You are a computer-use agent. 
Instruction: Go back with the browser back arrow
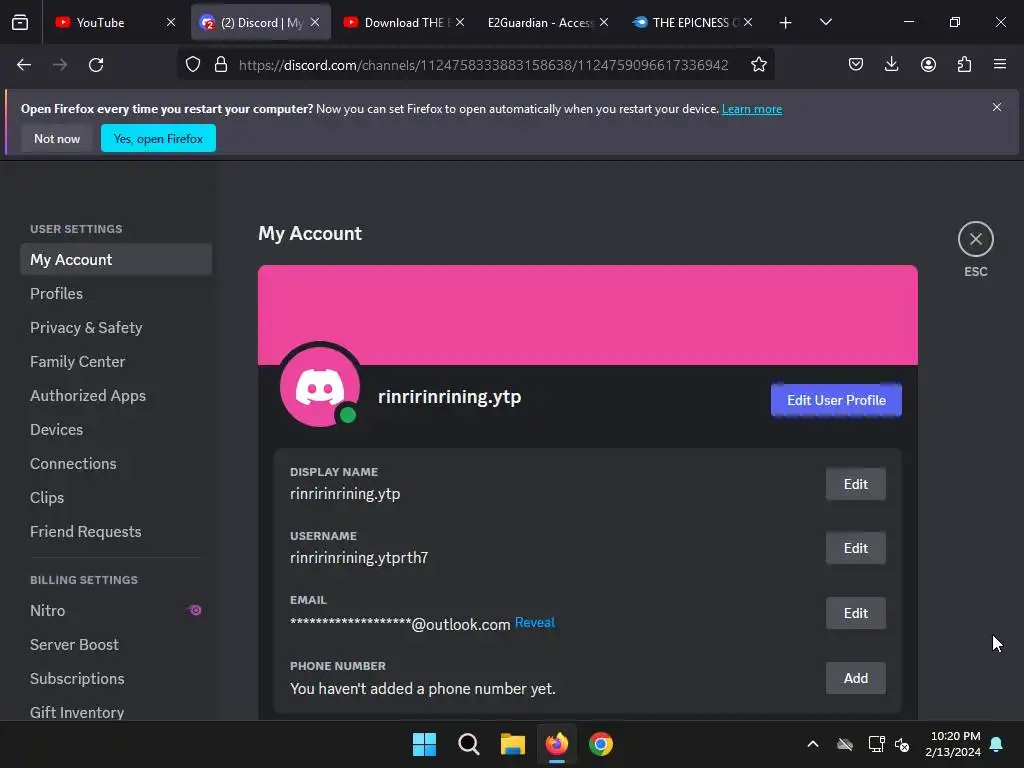24,65
